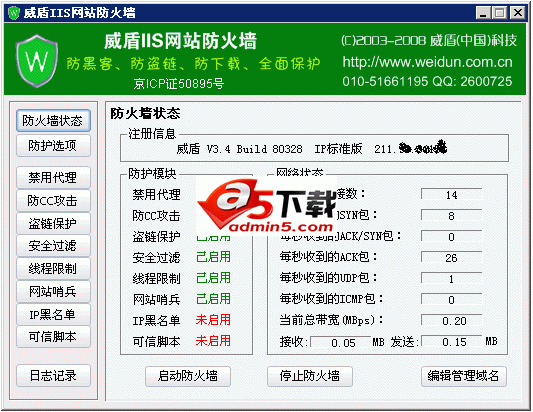
Task: Click the 停止防火墙 button
Action: (310, 376)
